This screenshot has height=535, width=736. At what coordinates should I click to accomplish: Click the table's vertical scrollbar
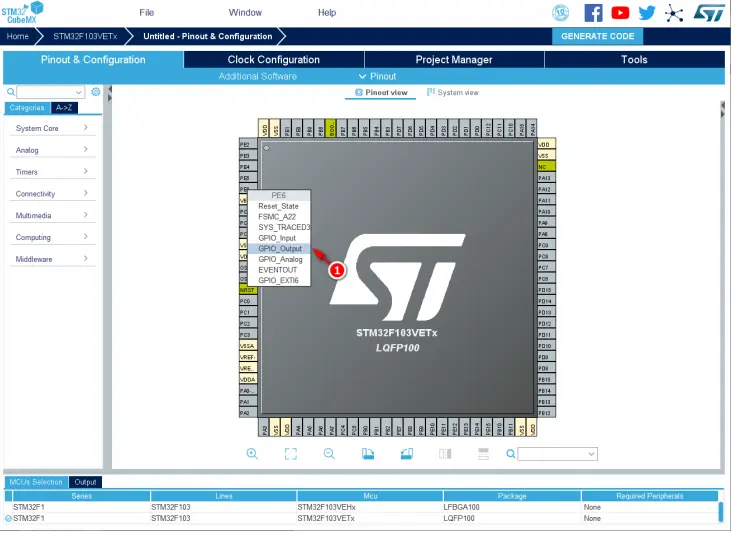720,512
